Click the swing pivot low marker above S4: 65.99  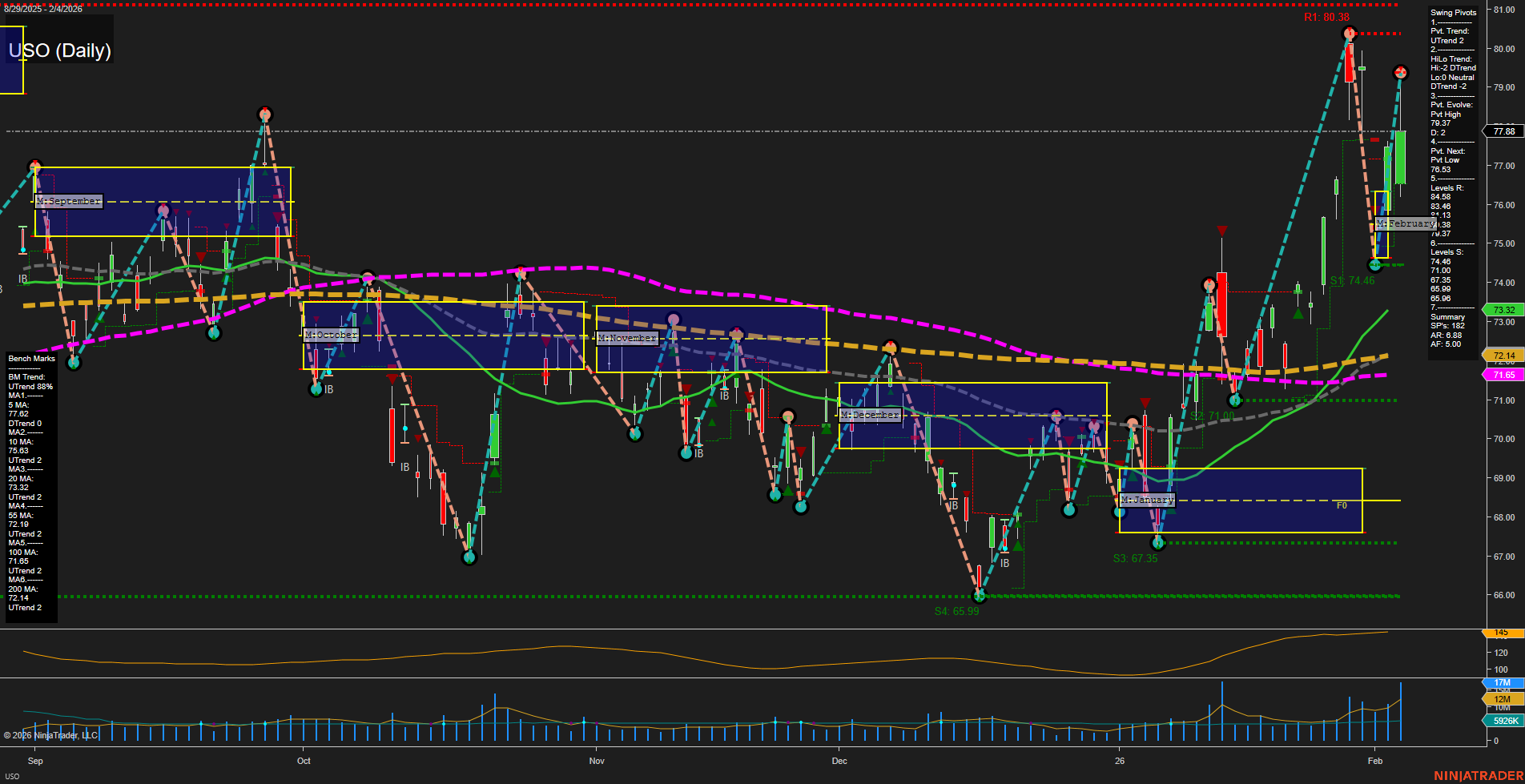[978, 595]
